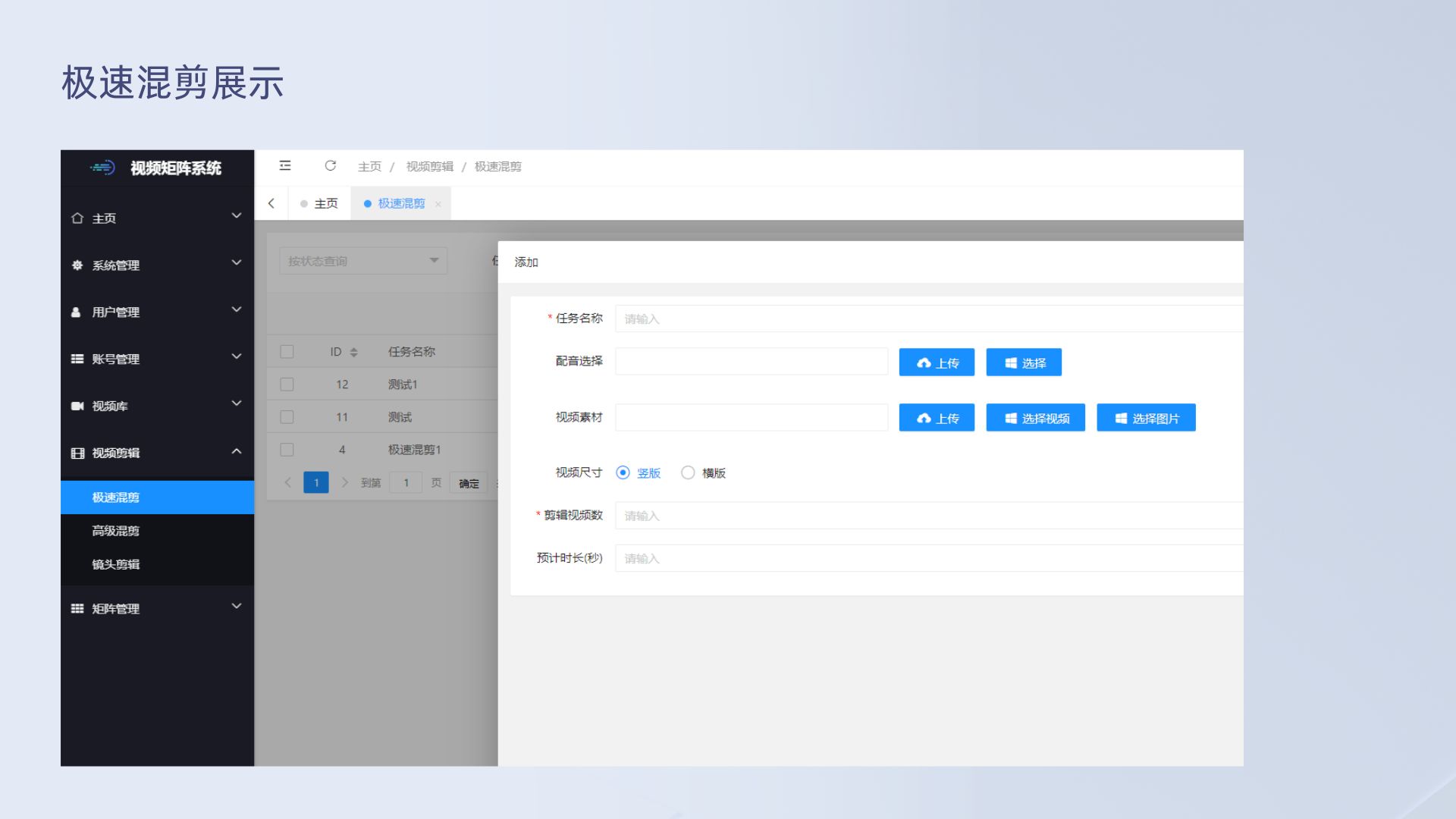The width and height of the screenshot is (1456, 819).
Task: Expand the 账号管理 menu chevron
Action: point(237,356)
